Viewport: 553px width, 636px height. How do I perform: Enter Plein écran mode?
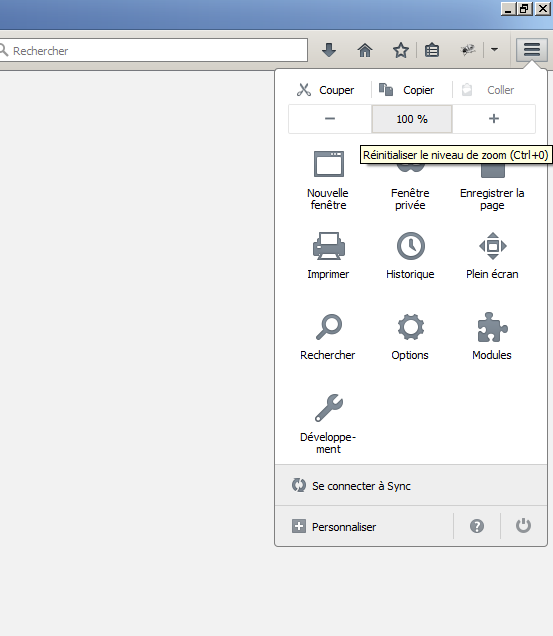pos(492,256)
